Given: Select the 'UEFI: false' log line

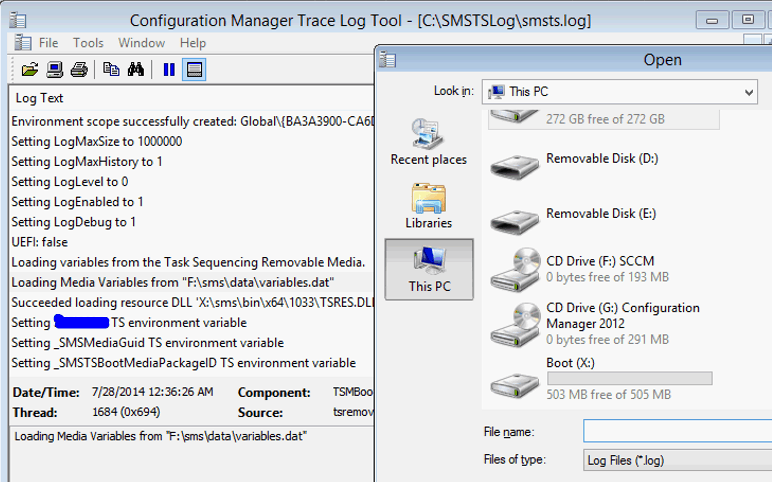Looking at the screenshot, I should 192,242.
